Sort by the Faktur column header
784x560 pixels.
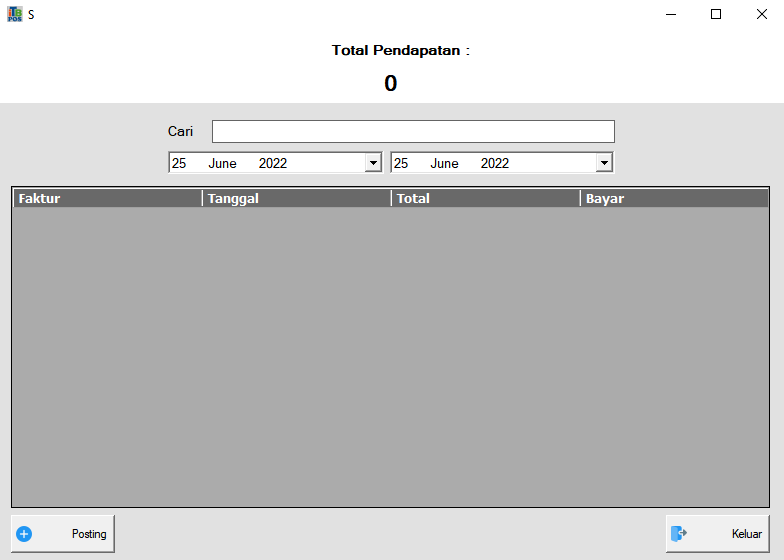107,198
